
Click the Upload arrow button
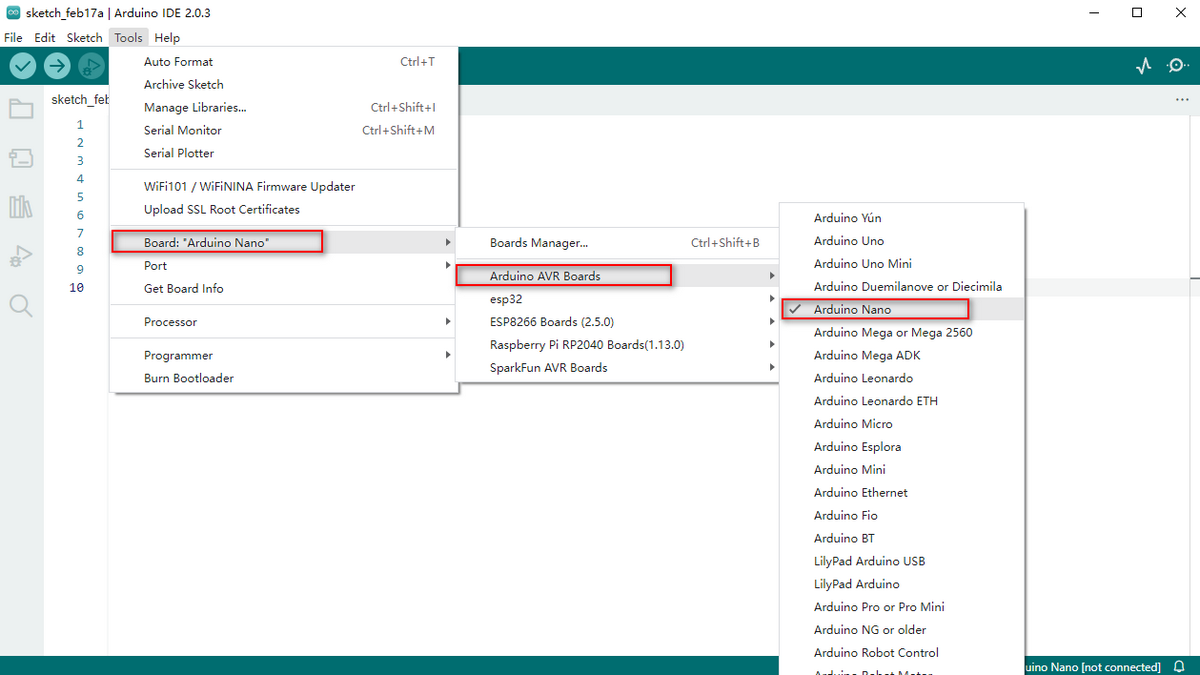pos(57,66)
